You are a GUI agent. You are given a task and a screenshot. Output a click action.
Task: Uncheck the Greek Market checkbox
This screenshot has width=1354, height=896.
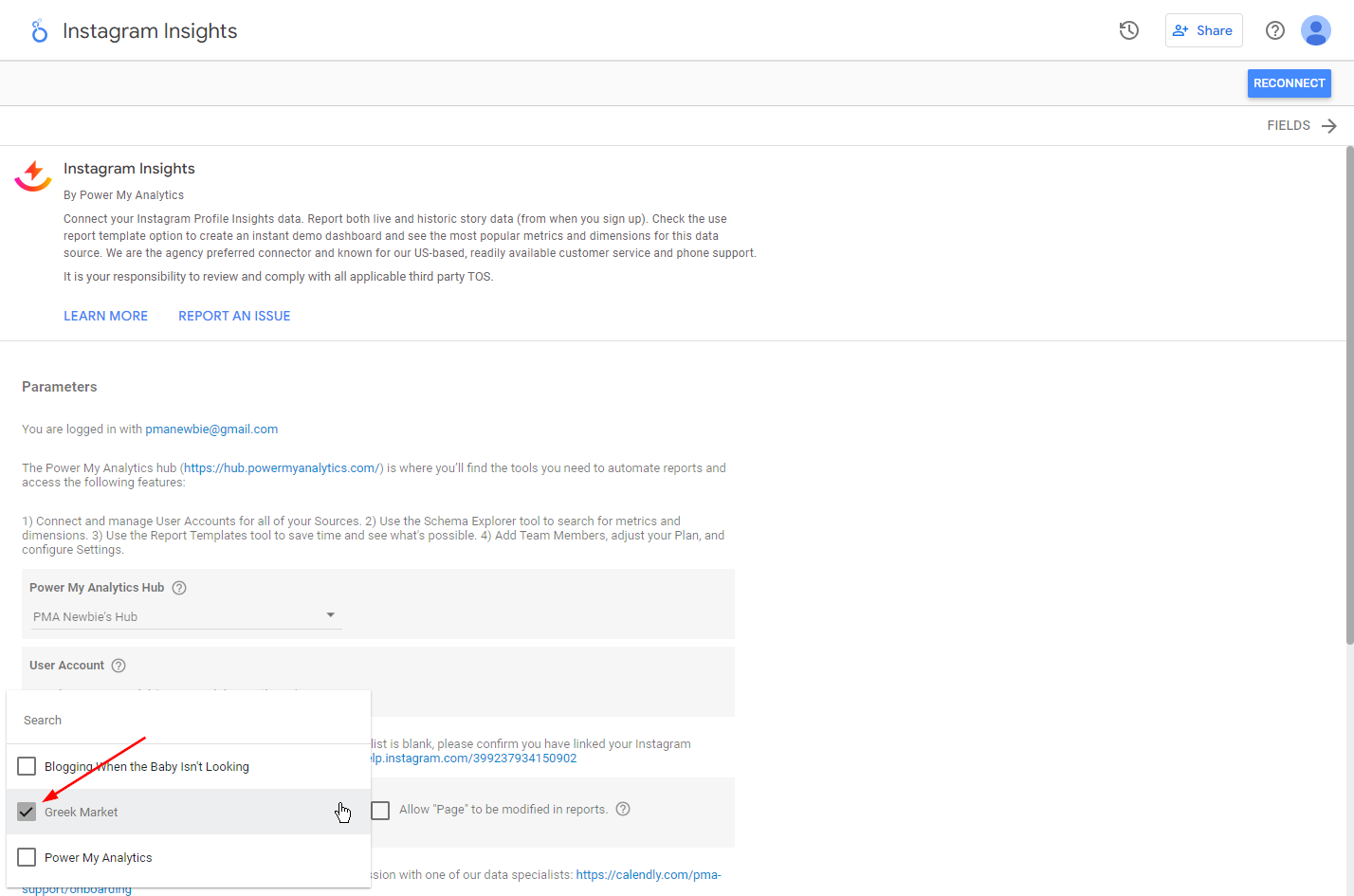[x=27, y=812]
